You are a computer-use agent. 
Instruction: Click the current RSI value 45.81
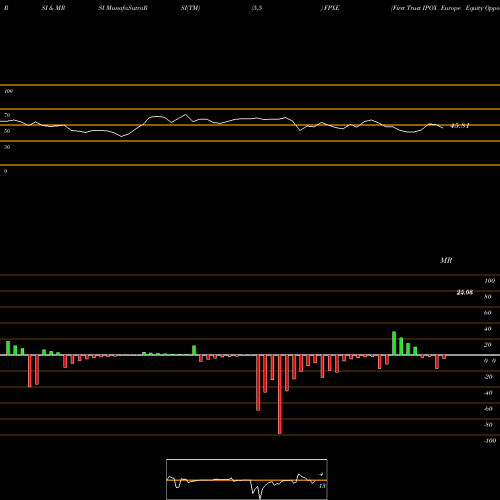(460, 126)
